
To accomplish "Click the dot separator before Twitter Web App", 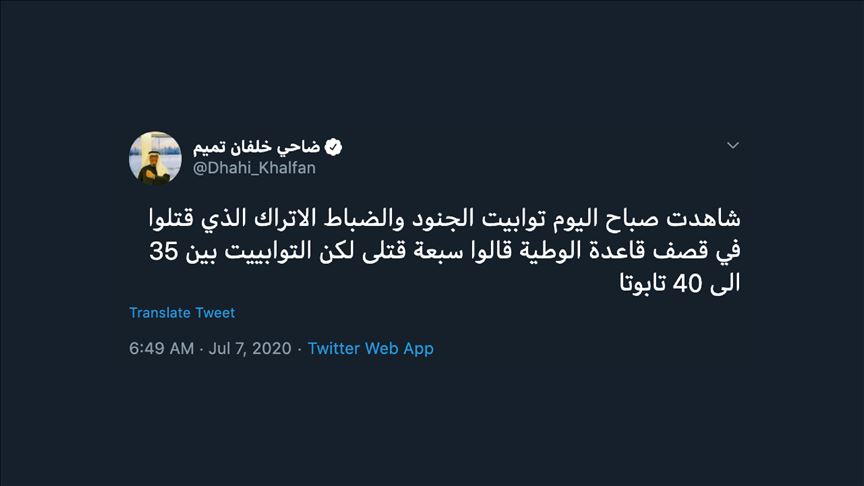I will pyautogui.click(x=300, y=349).
